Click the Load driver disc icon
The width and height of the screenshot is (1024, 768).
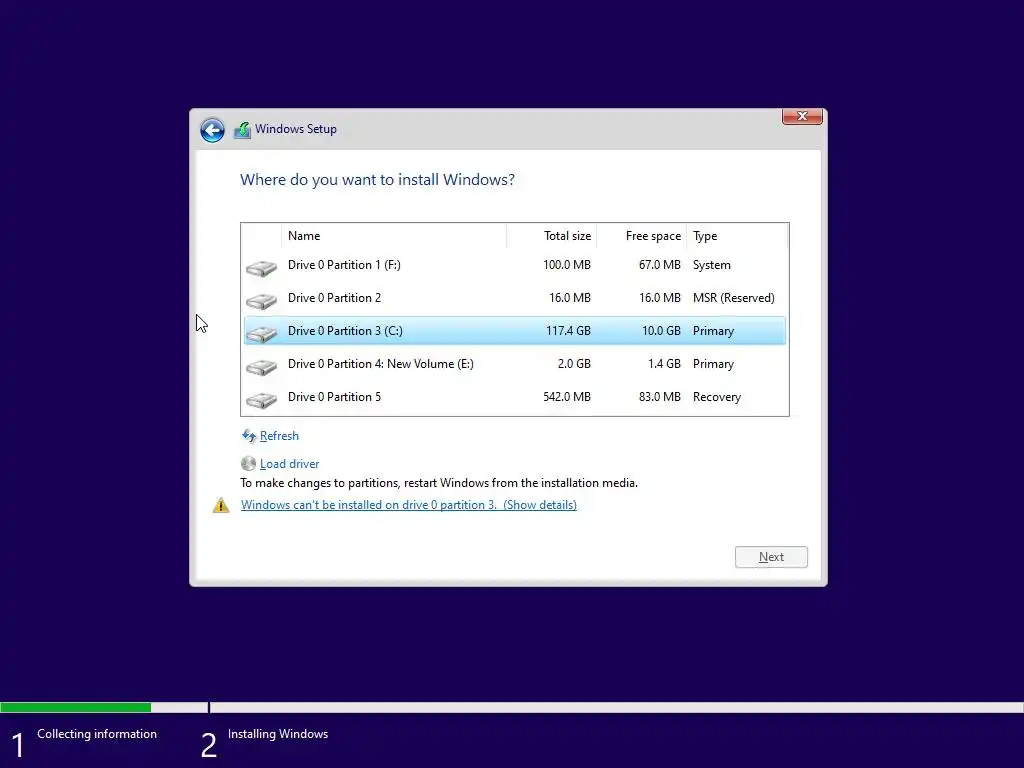(248, 464)
